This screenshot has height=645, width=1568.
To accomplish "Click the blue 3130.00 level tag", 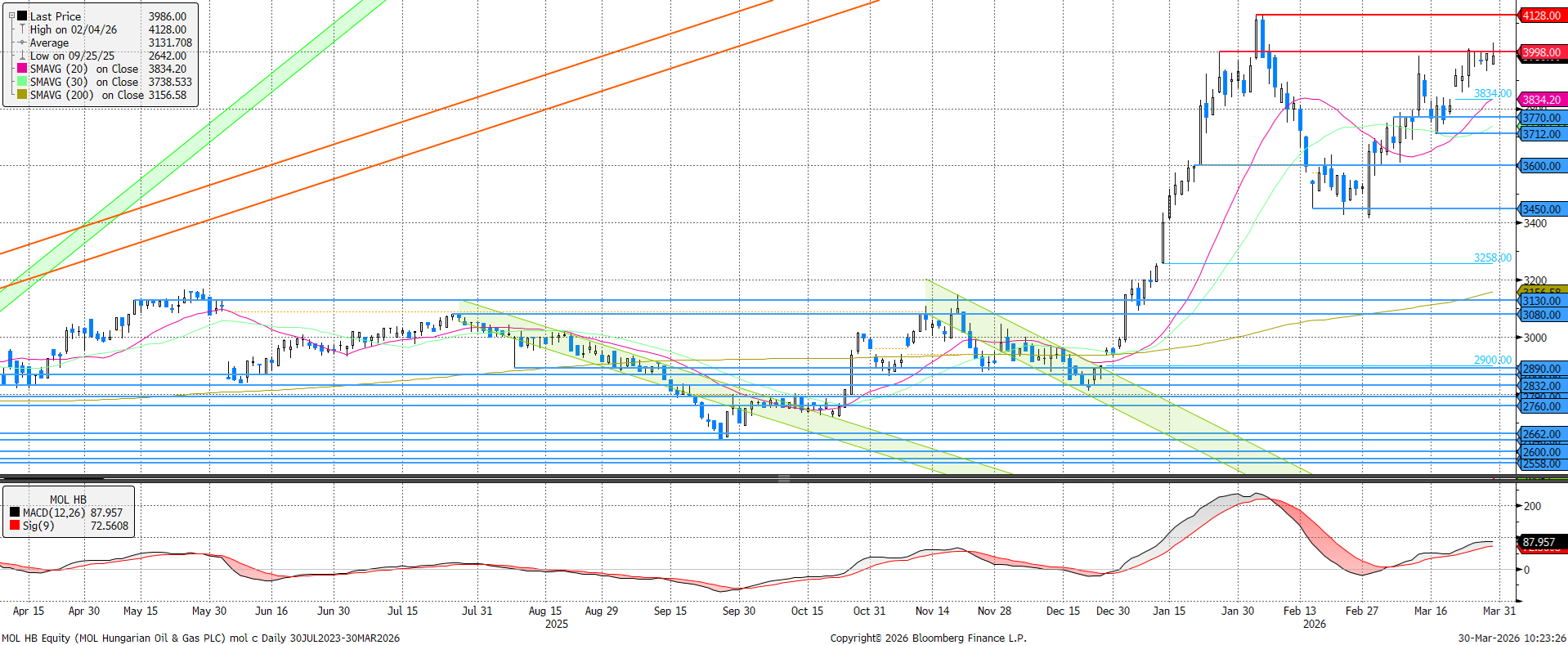I will coord(1541,302).
